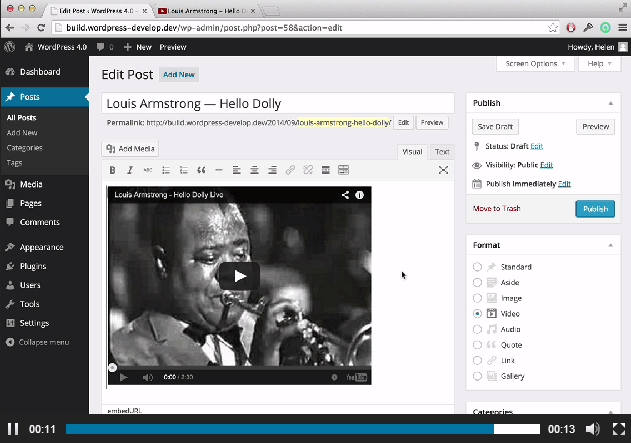Play the embedded Louis Armstrong video
Screen dimensions: 631x443
239,276
